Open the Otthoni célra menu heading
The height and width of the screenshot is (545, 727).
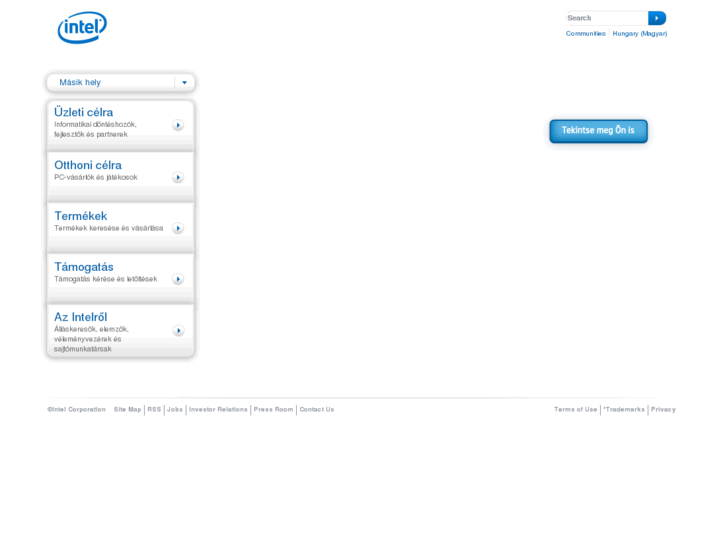(x=88, y=165)
